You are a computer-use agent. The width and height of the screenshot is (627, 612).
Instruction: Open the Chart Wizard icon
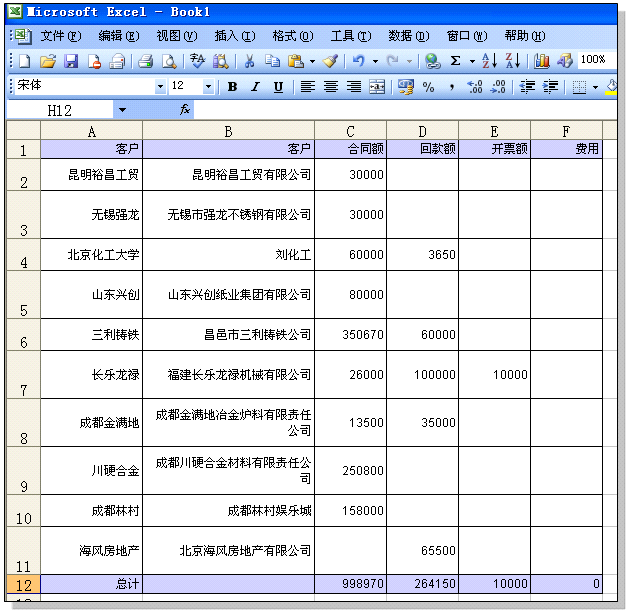(541, 61)
